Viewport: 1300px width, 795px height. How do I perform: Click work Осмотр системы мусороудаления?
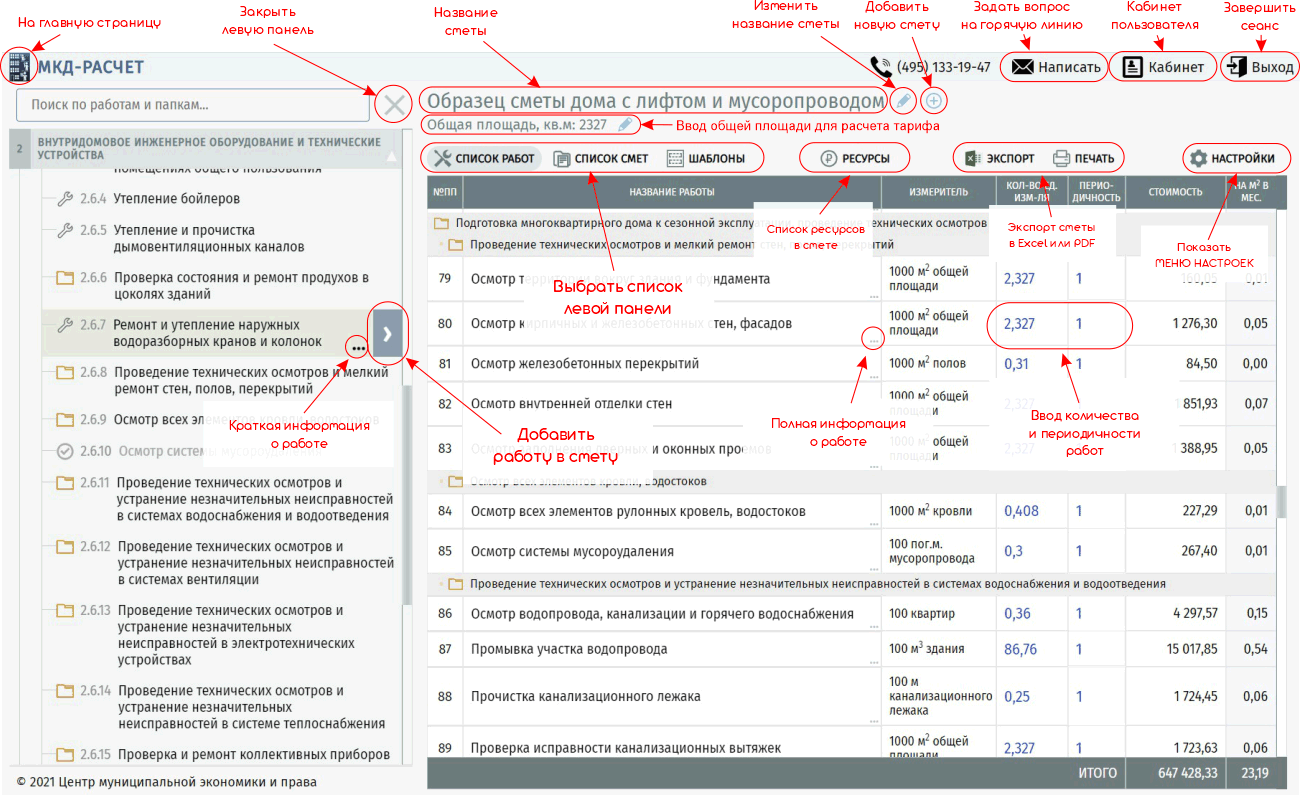pos(572,551)
